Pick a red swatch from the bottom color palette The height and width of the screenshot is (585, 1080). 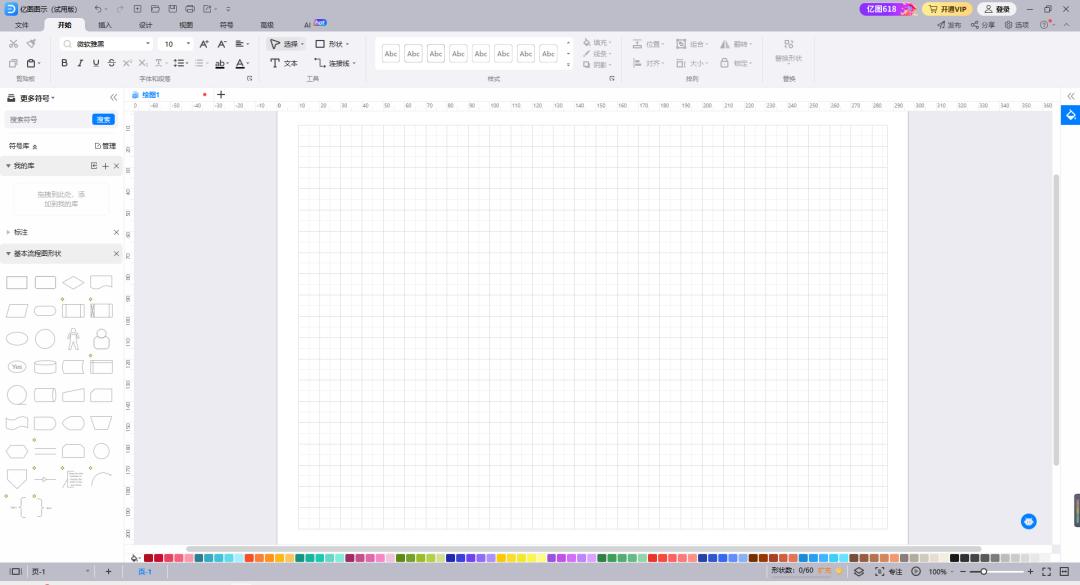[x=148, y=558]
